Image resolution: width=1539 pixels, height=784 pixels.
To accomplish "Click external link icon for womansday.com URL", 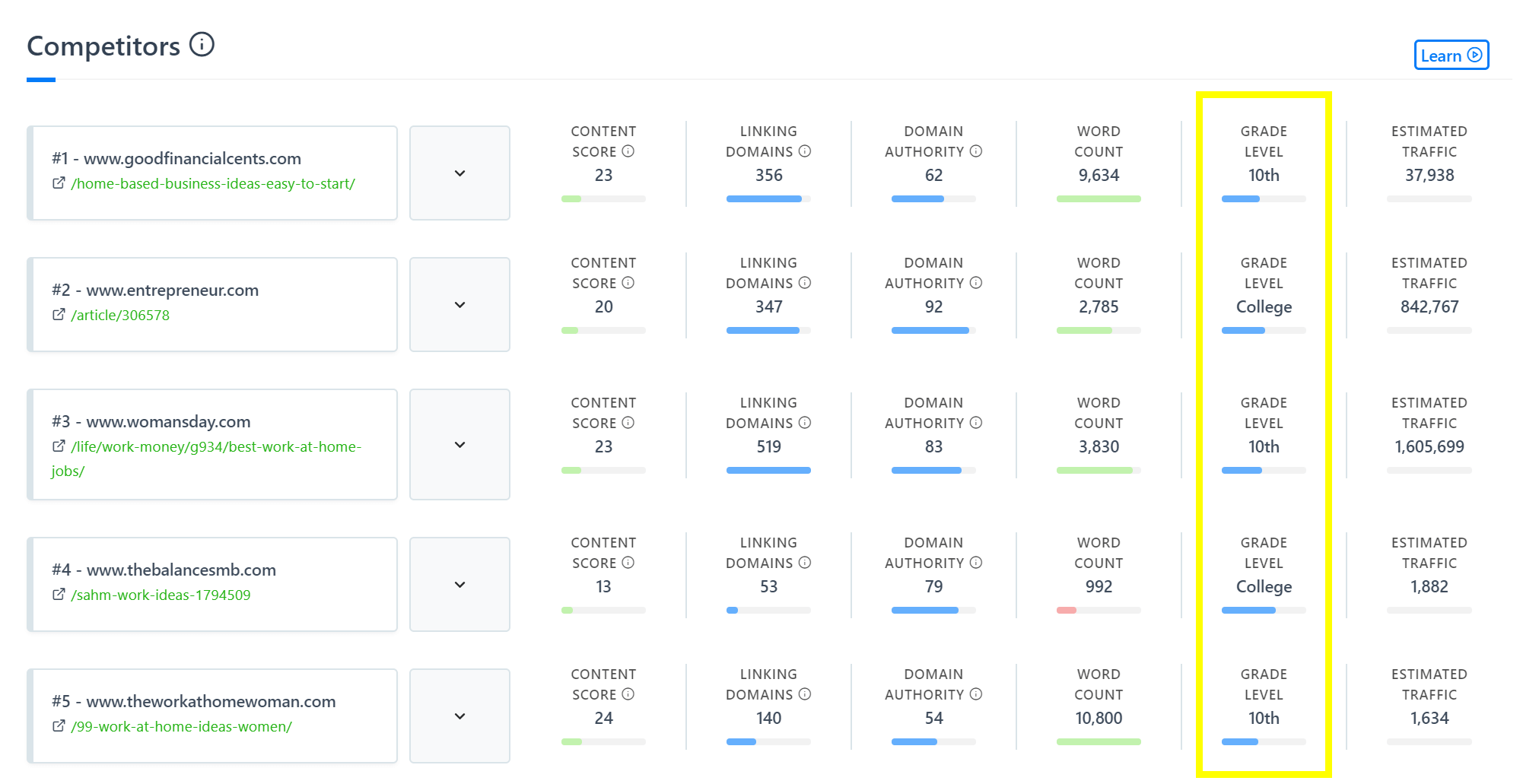I will pyautogui.click(x=59, y=446).
